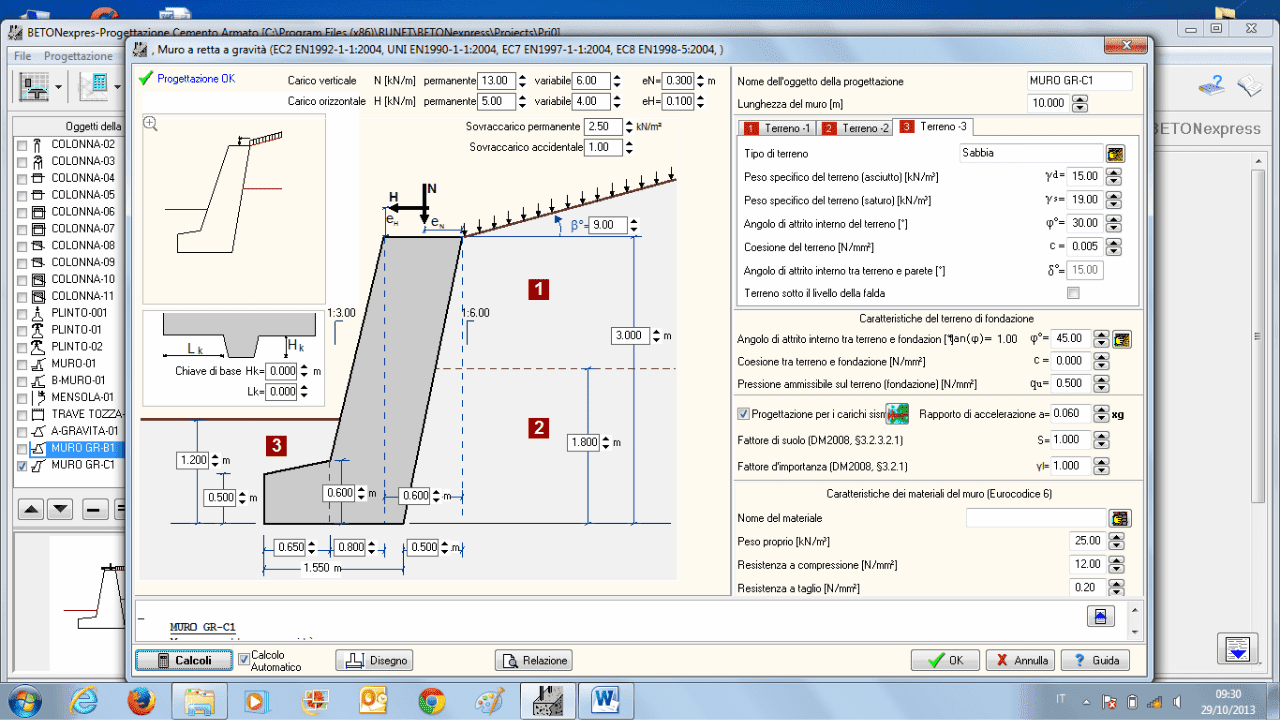
Task: Open foundation friction angle library icon
Action: tap(1122, 339)
